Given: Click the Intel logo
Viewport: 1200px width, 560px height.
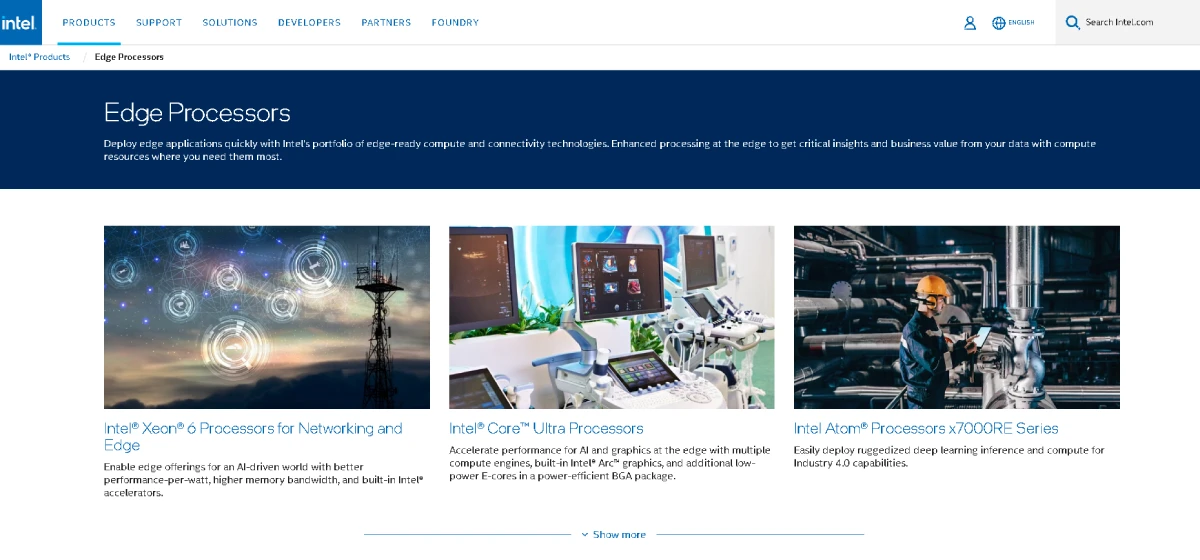Looking at the screenshot, I should [x=20, y=22].
